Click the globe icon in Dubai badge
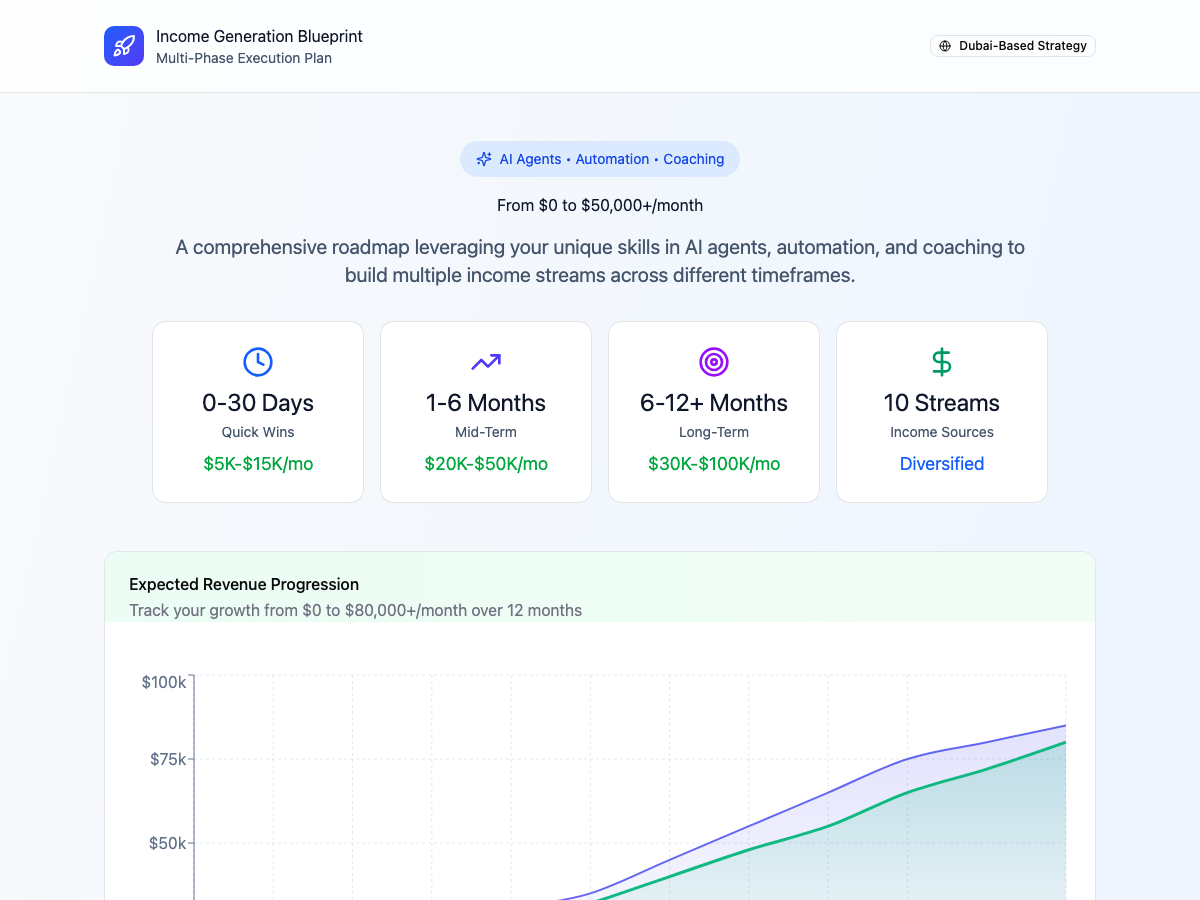This screenshot has width=1200, height=900. pyautogui.click(x=945, y=46)
